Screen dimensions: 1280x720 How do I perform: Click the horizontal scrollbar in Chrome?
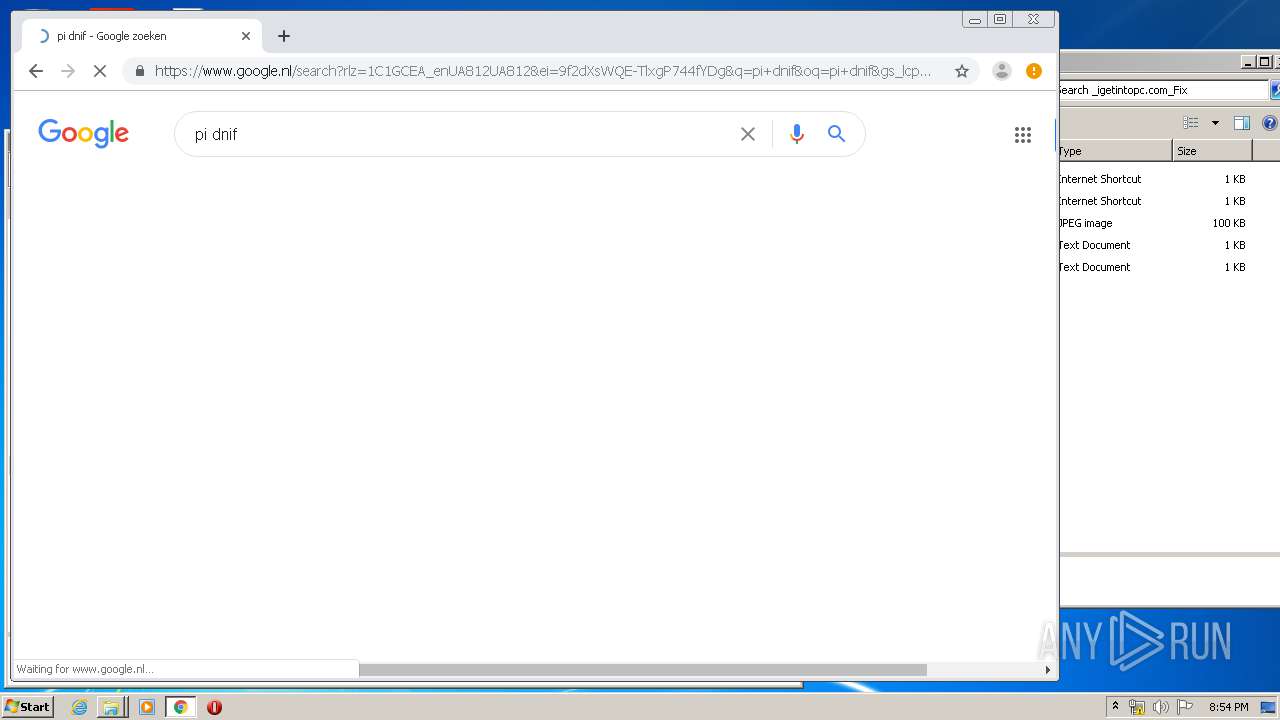point(643,670)
